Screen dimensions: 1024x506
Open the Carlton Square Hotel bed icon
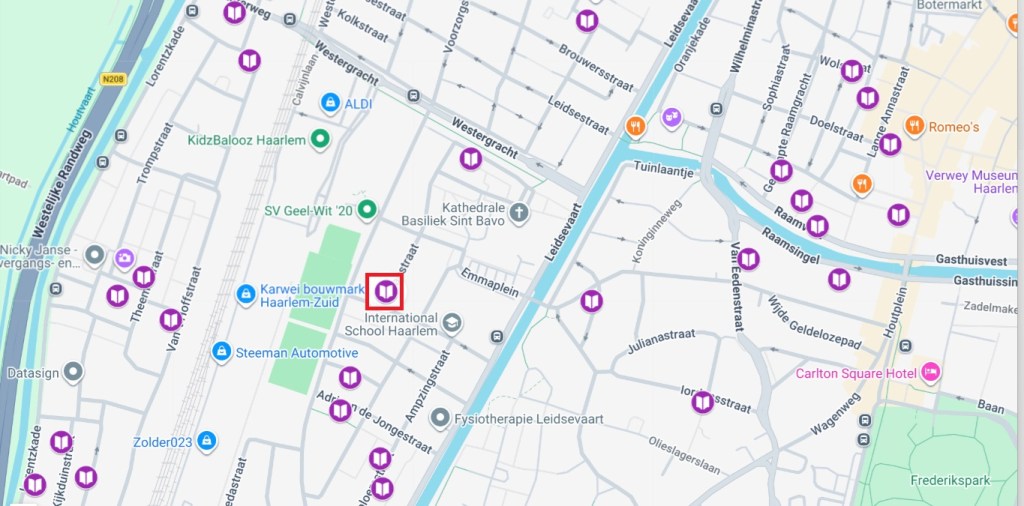(931, 373)
